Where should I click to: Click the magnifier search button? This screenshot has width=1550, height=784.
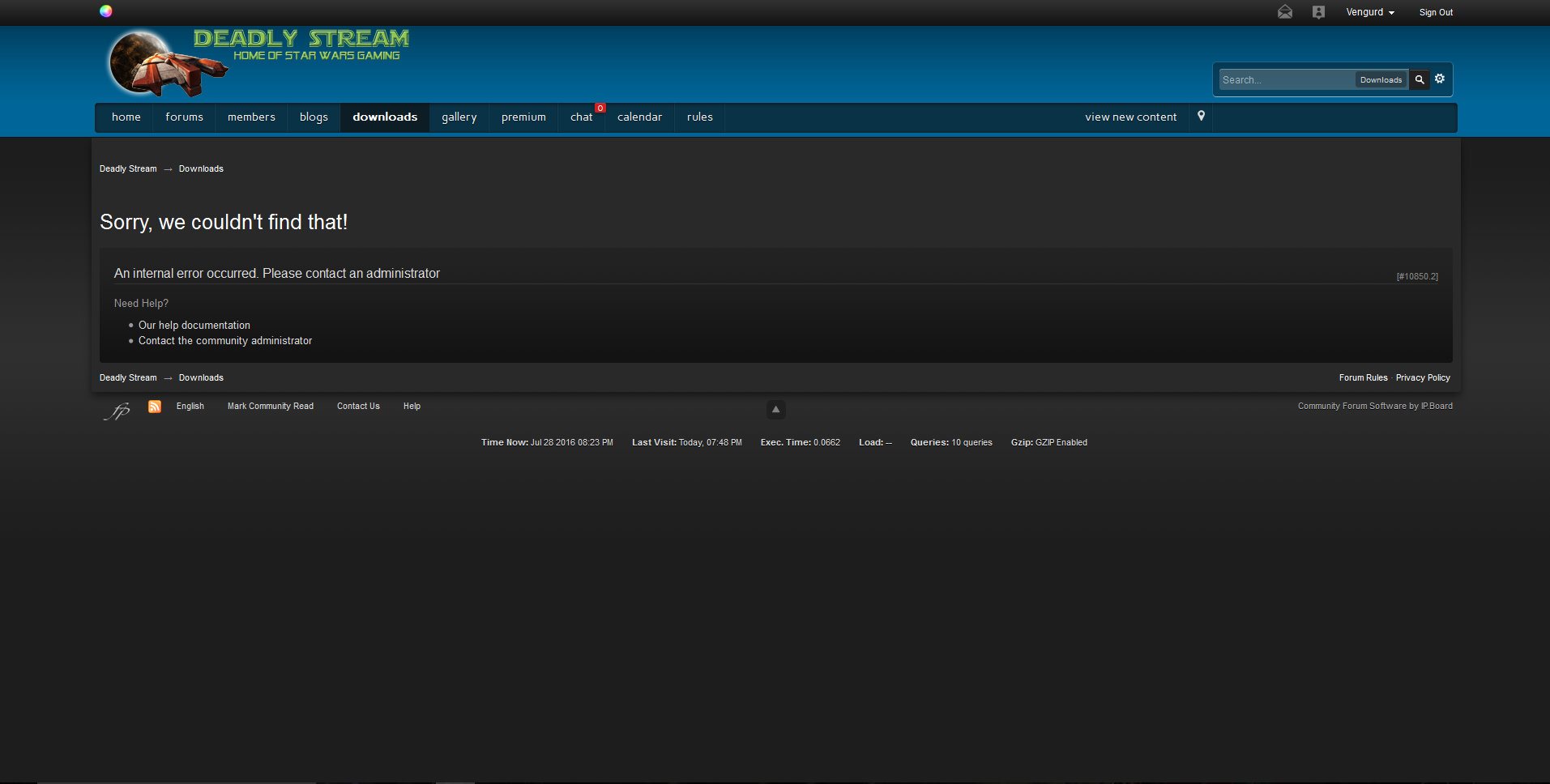pos(1420,79)
